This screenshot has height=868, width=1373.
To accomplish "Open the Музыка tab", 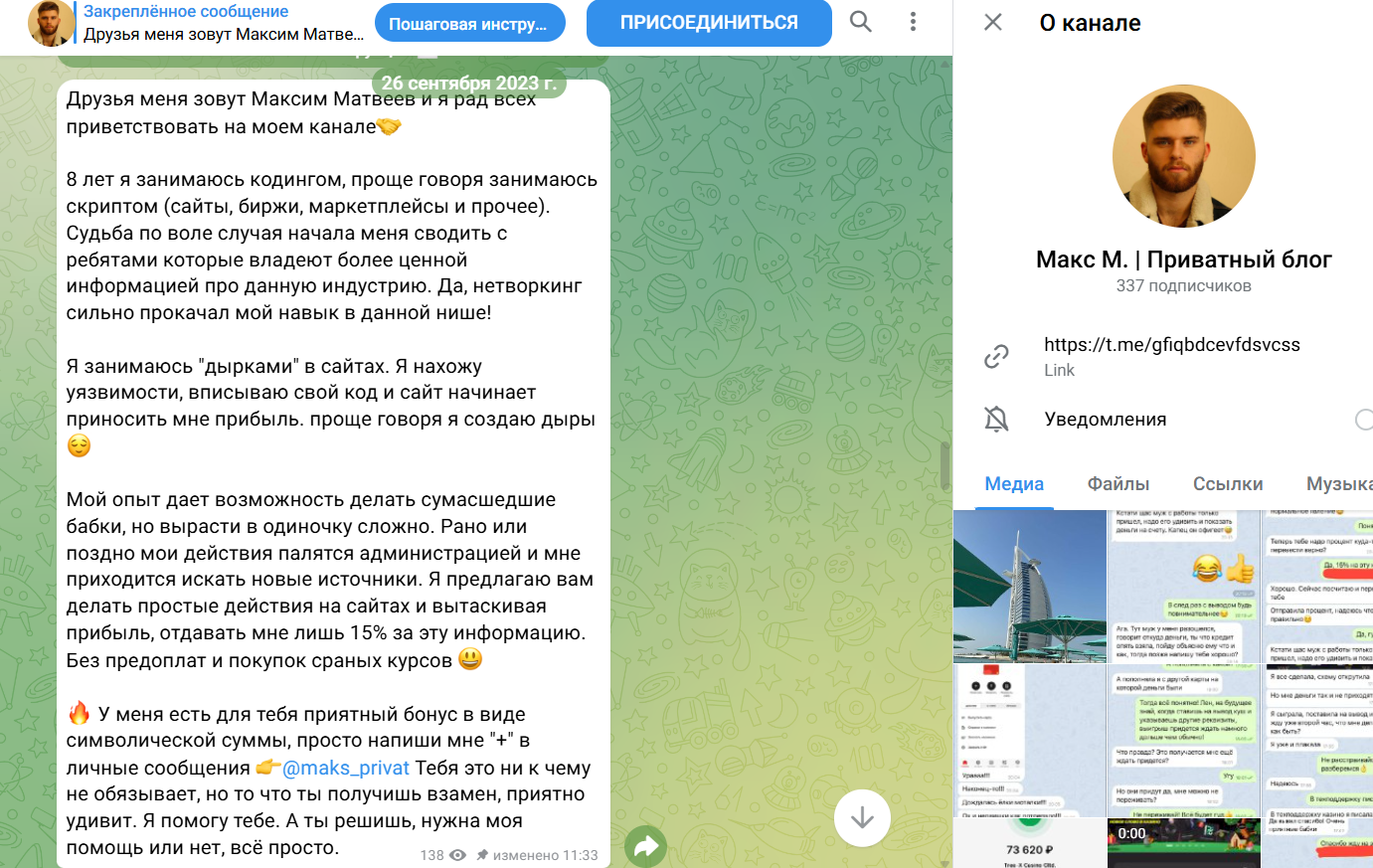I will tap(1339, 484).
